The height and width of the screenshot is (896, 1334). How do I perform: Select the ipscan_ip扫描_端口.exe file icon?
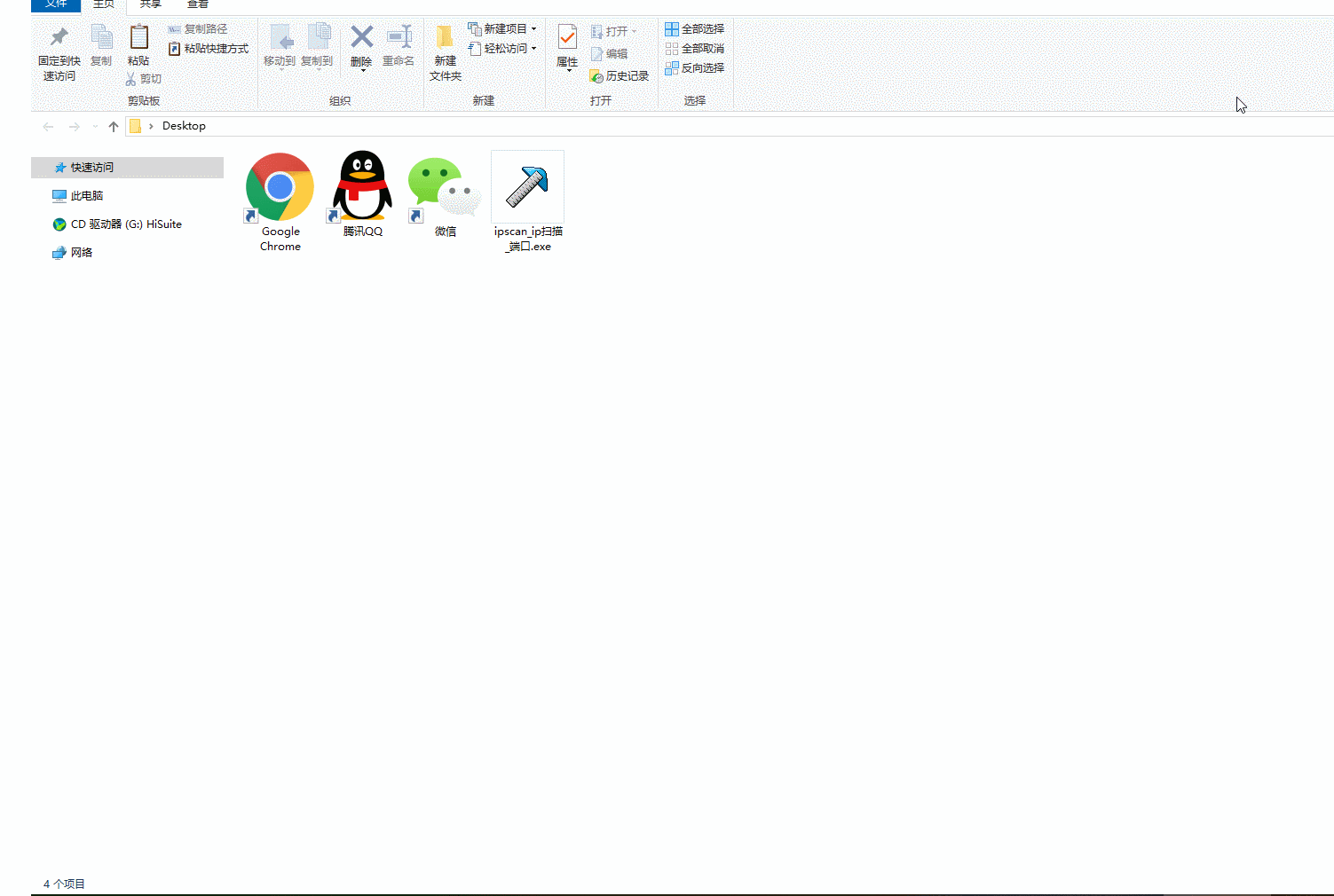click(x=527, y=186)
